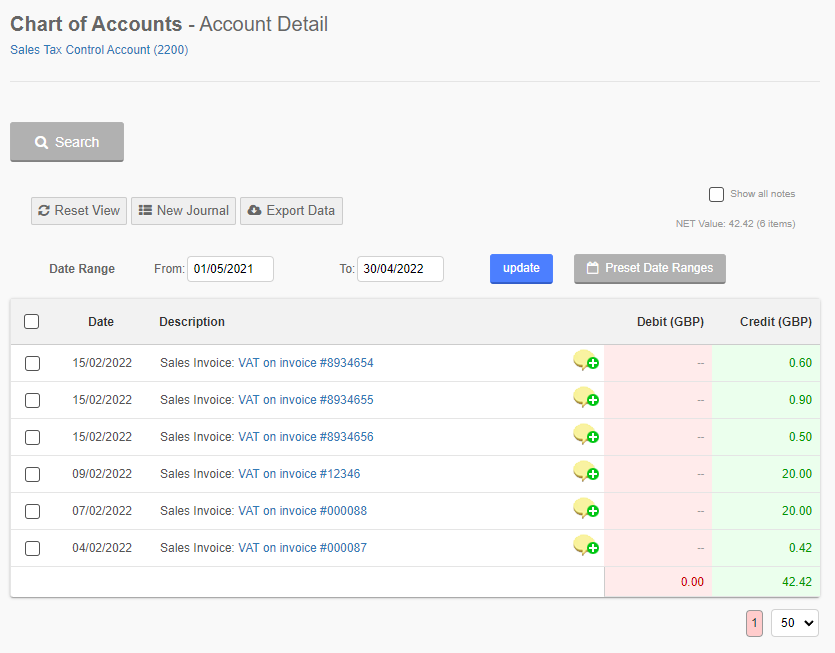Screen dimensions: 835x653
Task: Export Data from this account
Action: click(291, 211)
